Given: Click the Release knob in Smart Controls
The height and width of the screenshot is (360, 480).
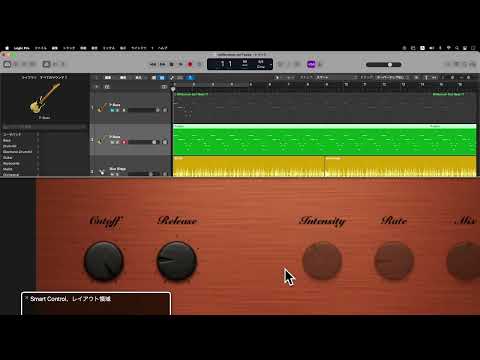Looking at the screenshot, I should (177, 261).
